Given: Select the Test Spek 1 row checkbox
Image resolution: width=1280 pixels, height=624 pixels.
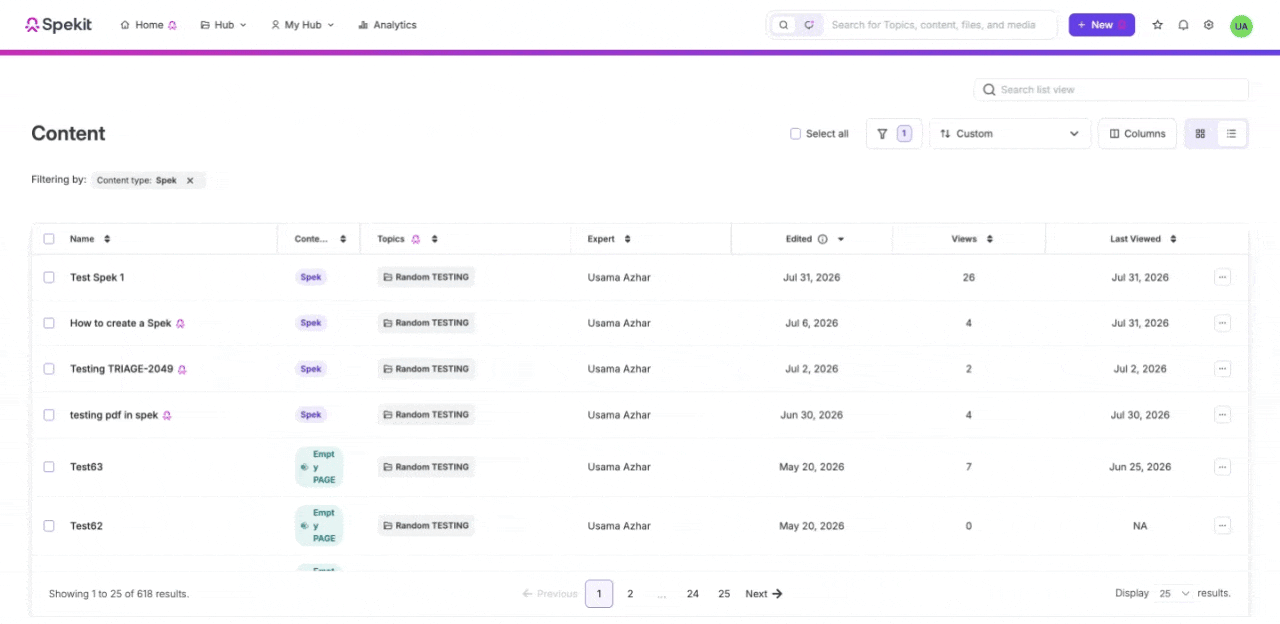Looking at the screenshot, I should pos(49,277).
